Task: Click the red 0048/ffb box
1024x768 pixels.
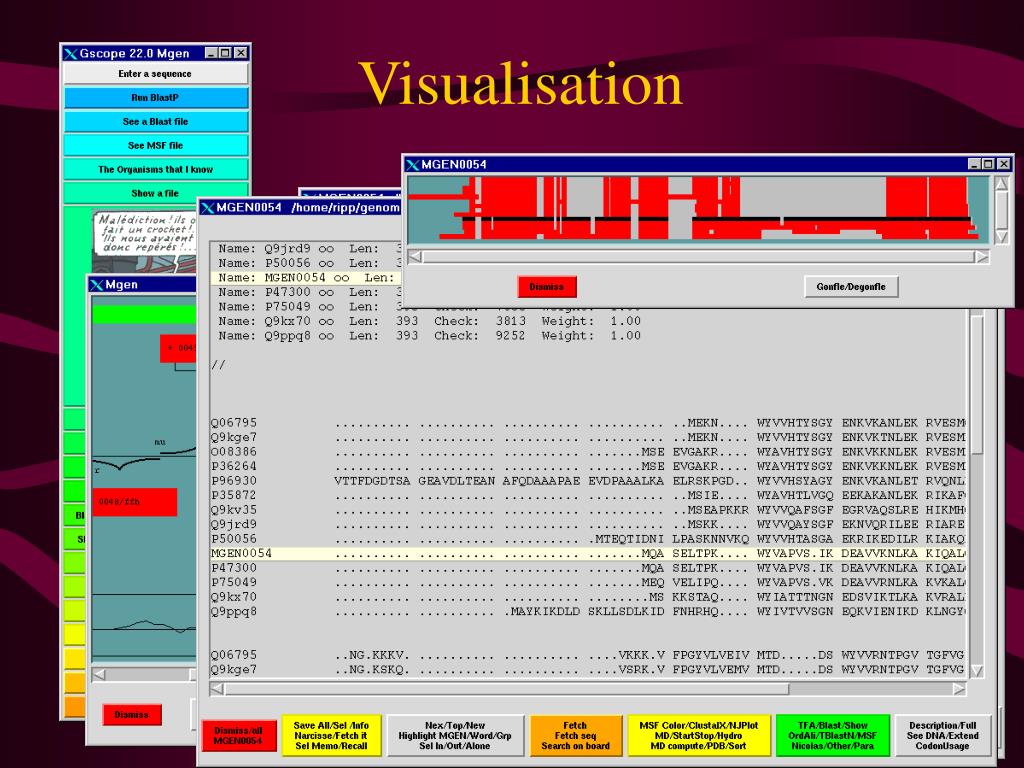Action: (x=135, y=502)
